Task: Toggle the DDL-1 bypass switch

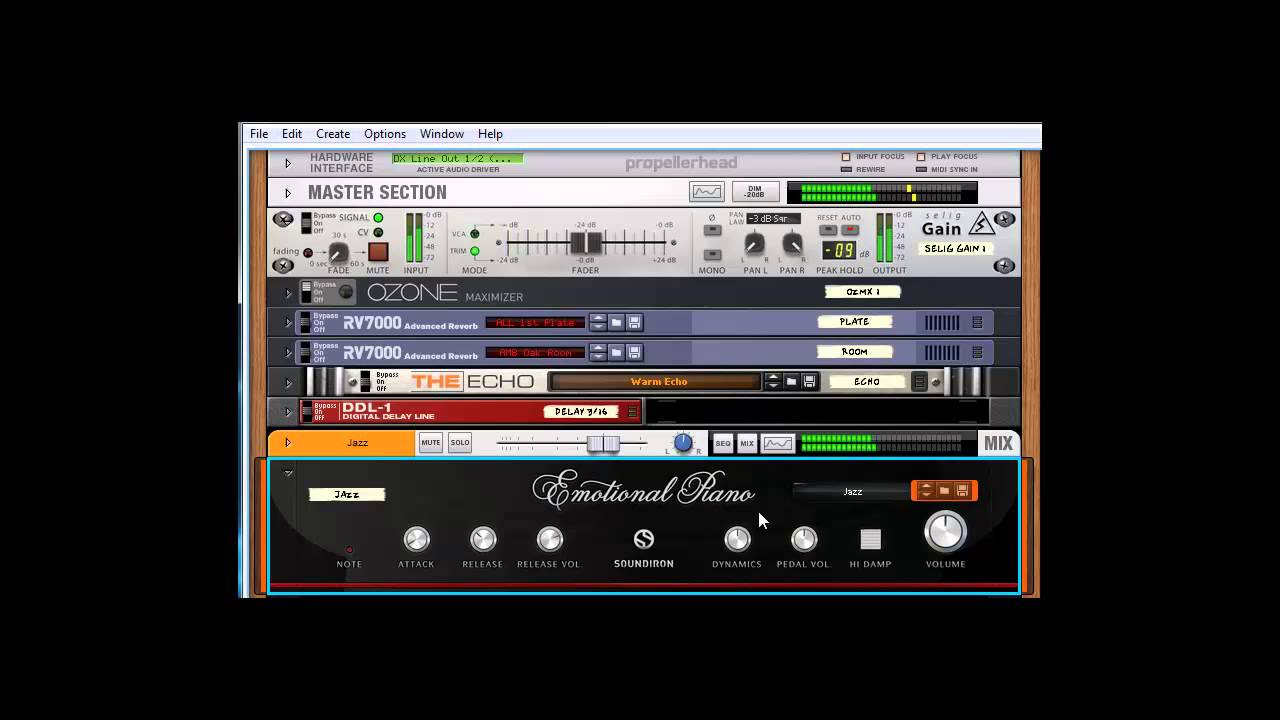Action: tap(306, 411)
